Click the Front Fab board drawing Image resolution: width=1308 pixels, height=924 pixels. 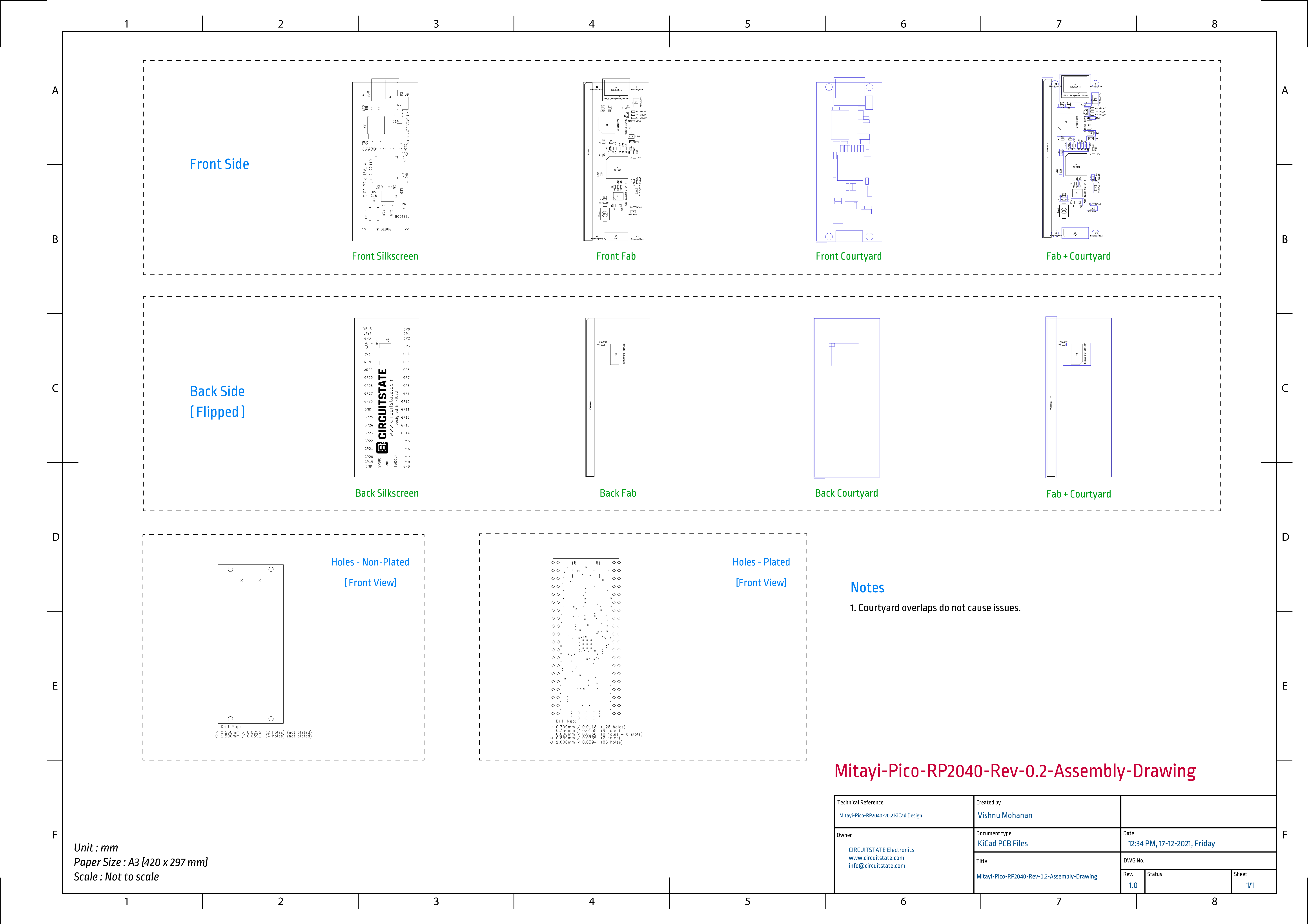616,160
